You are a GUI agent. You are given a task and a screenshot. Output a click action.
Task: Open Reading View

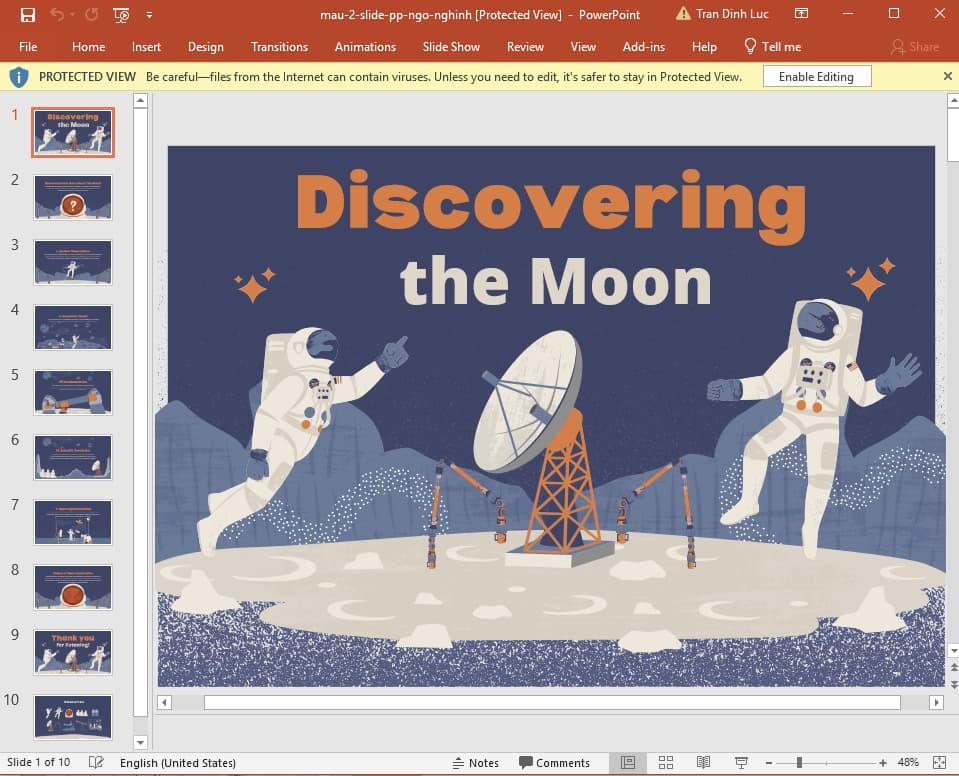coord(701,762)
